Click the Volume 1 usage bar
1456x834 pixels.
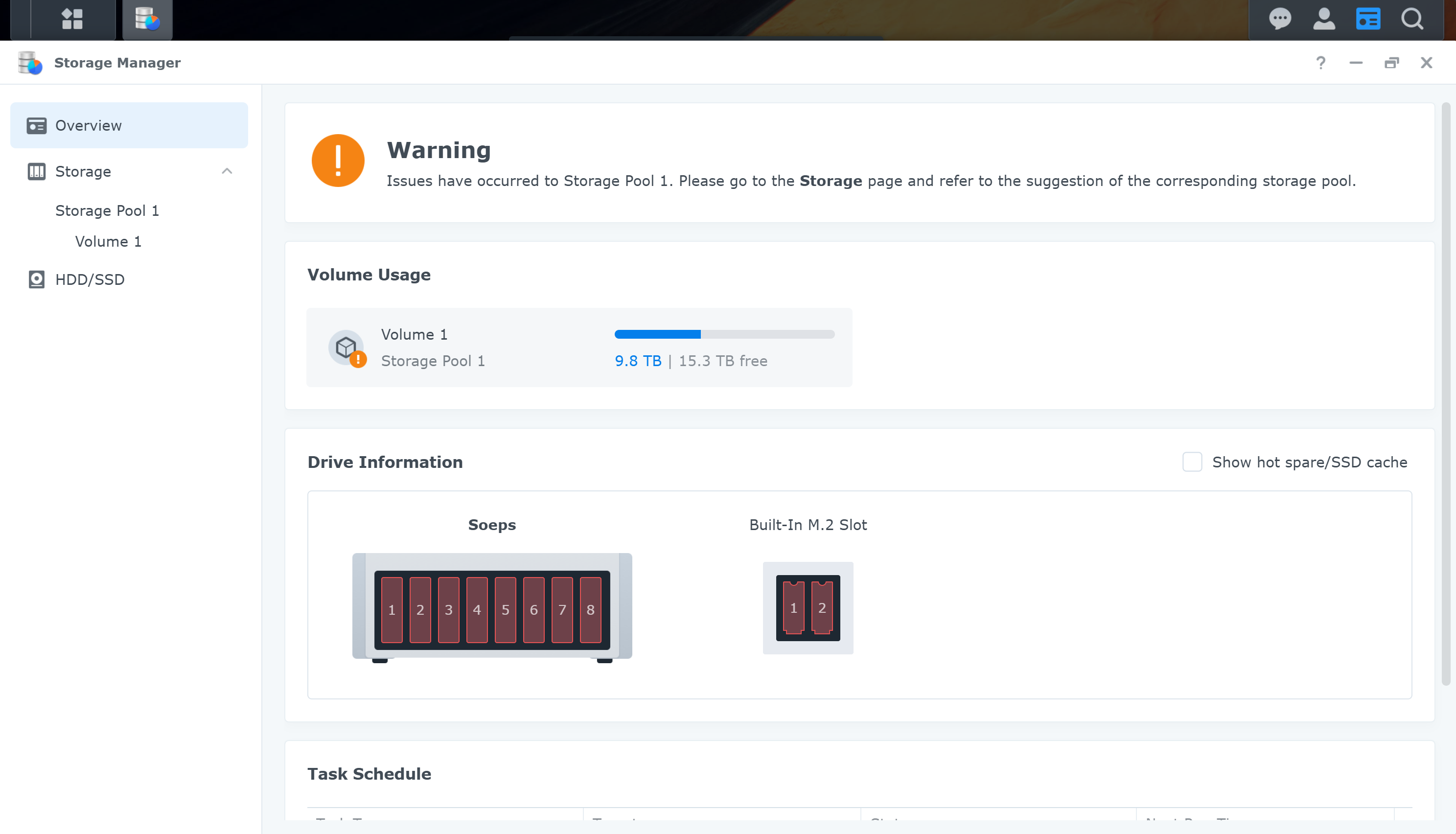tap(724, 334)
